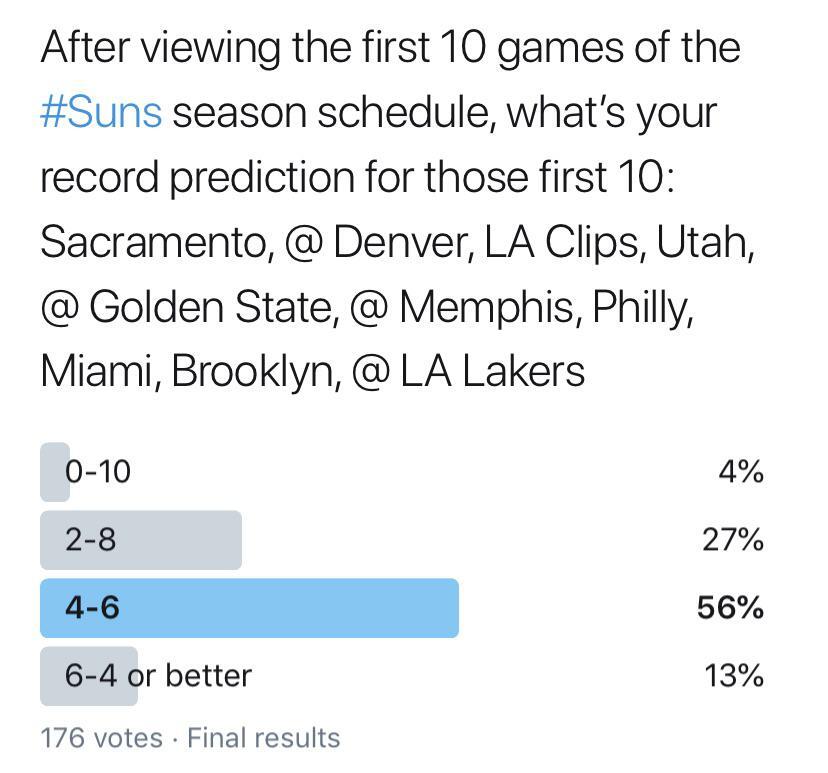Open the #Suns hashtag link
The height and width of the screenshot is (773, 828).
(101, 112)
